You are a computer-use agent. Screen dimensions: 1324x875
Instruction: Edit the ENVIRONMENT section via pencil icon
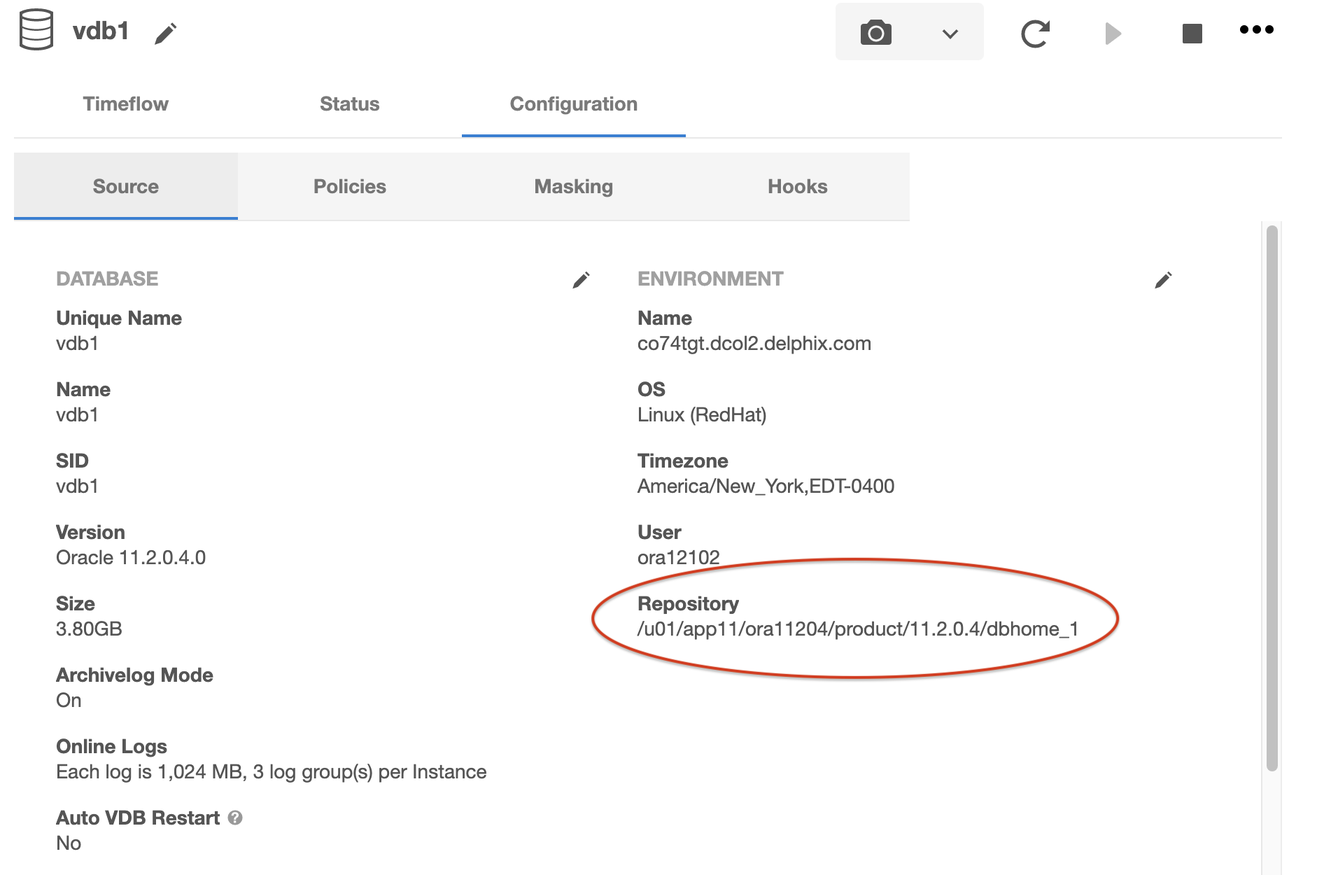pyautogui.click(x=1163, y=280)
